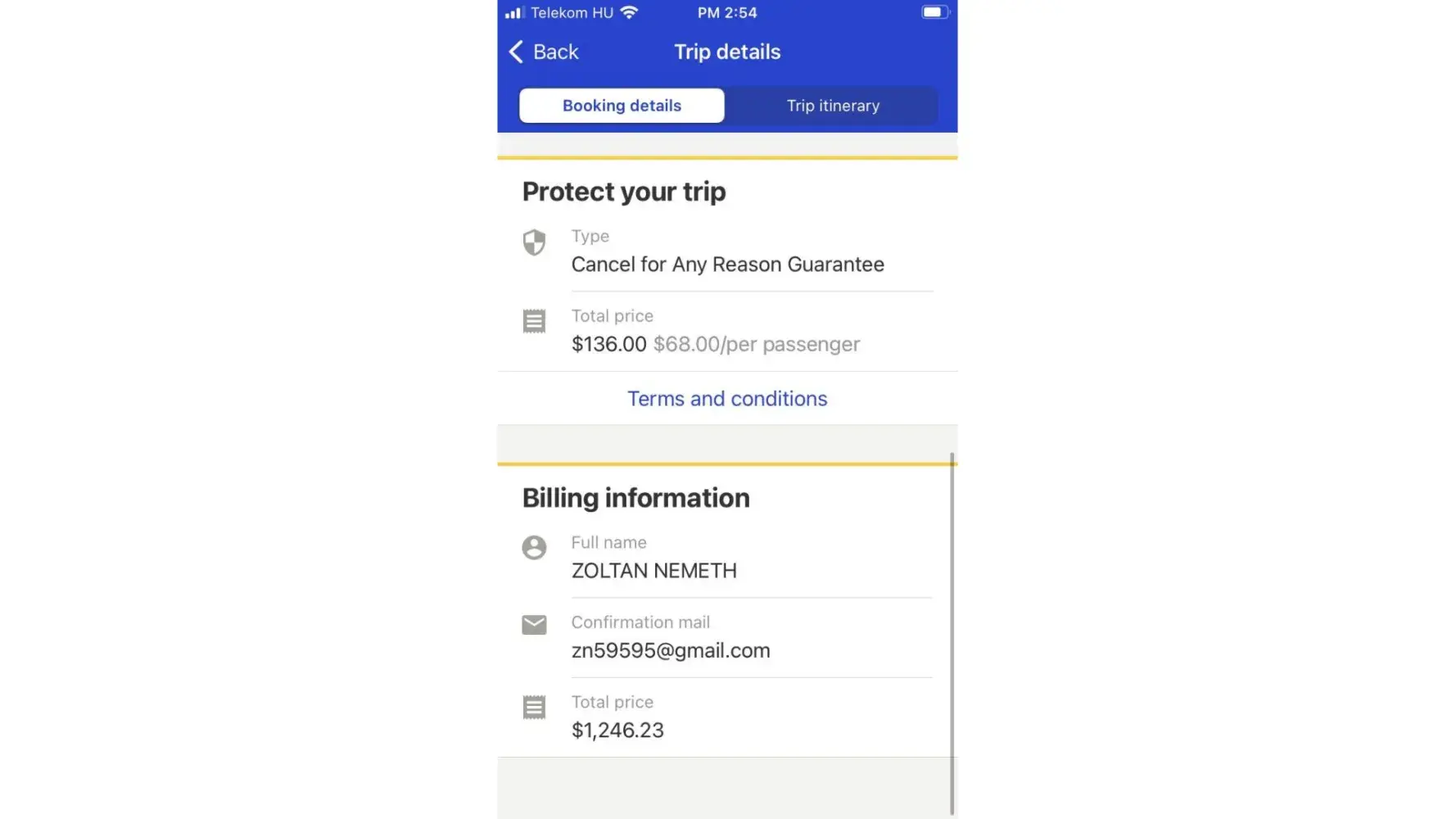Screen dimensions: 1456x819
Task: Tap the $1,246.23 billing total amount
Action: (x=617, y=730)
